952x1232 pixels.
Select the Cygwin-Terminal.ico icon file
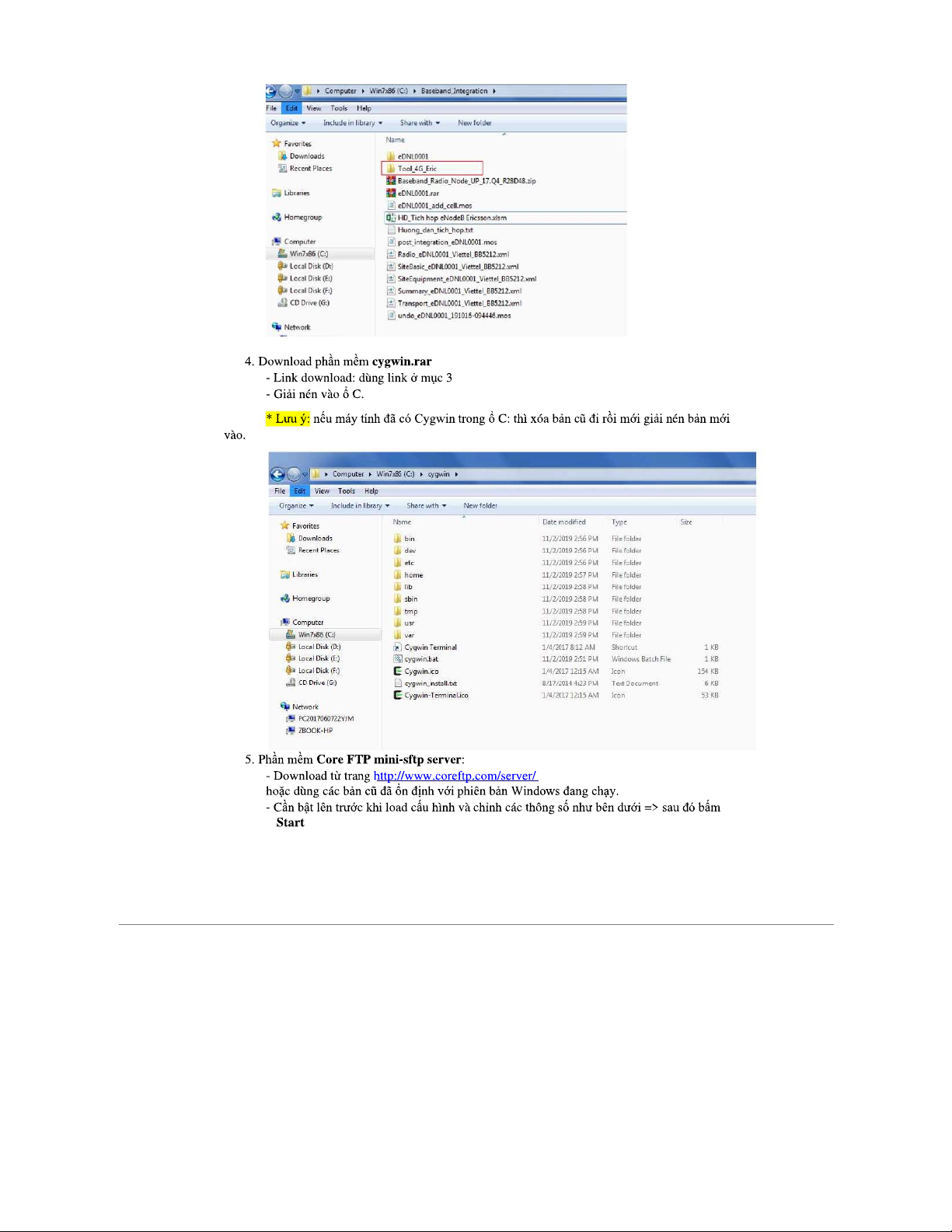[435, 696]
